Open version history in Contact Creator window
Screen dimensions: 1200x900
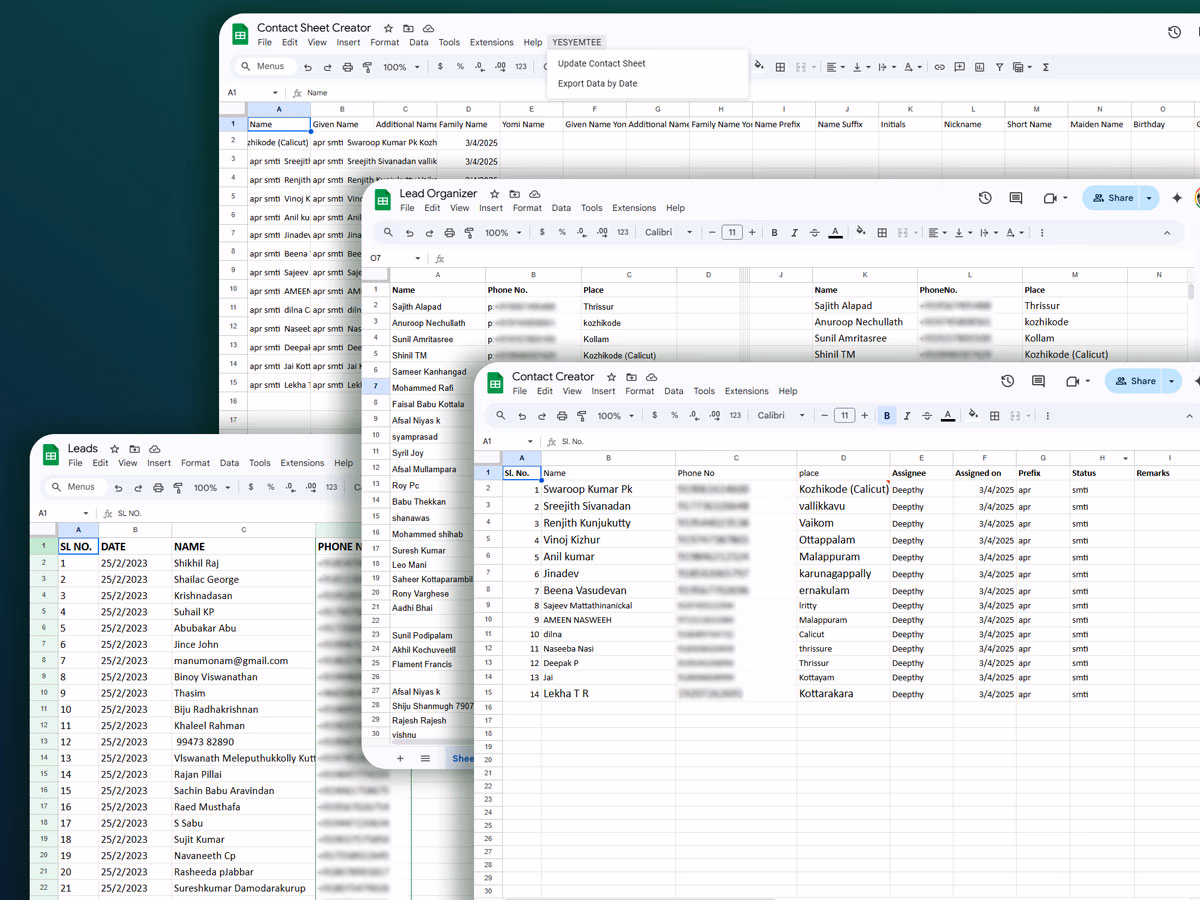point(1007,381)
